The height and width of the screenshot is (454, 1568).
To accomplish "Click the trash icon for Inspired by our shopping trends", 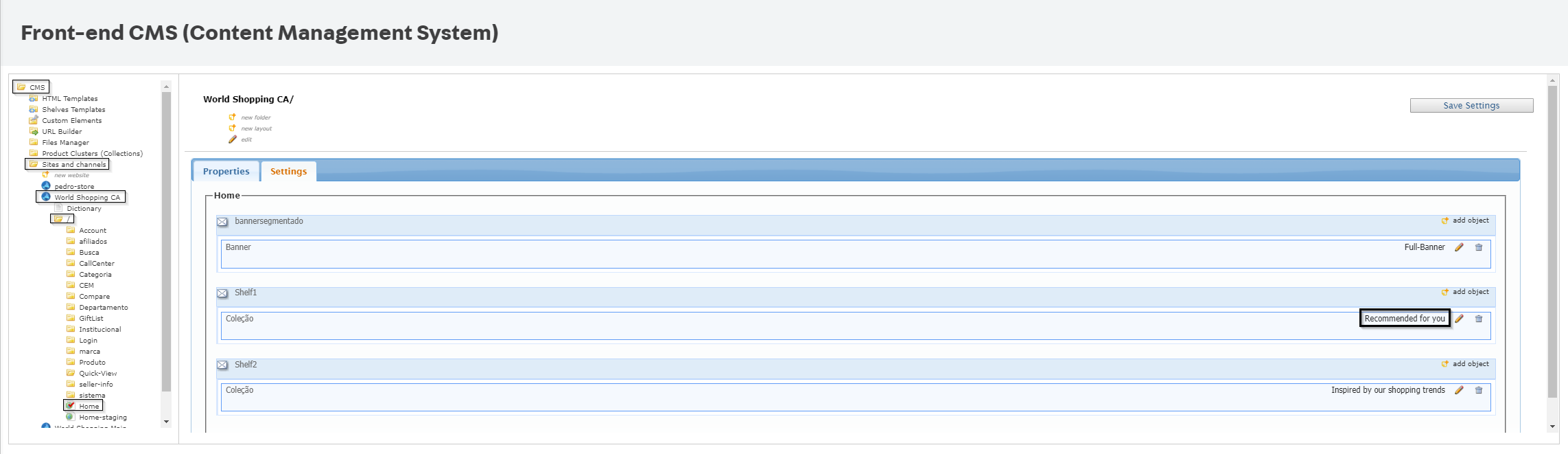I will click(x=1479, y=390).
